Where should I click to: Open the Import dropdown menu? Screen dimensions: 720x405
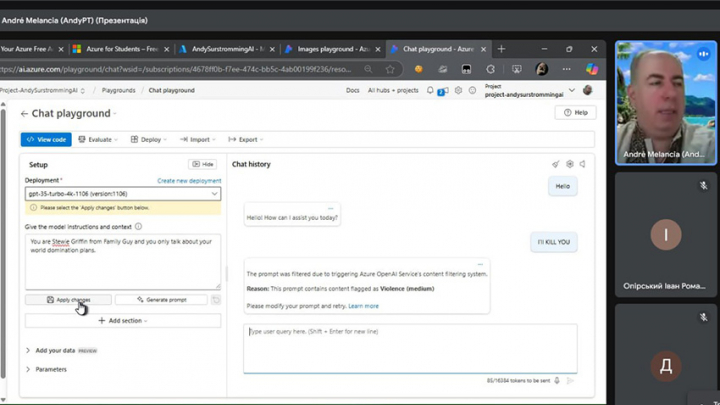pyautogui.click(x=197, y=140)
